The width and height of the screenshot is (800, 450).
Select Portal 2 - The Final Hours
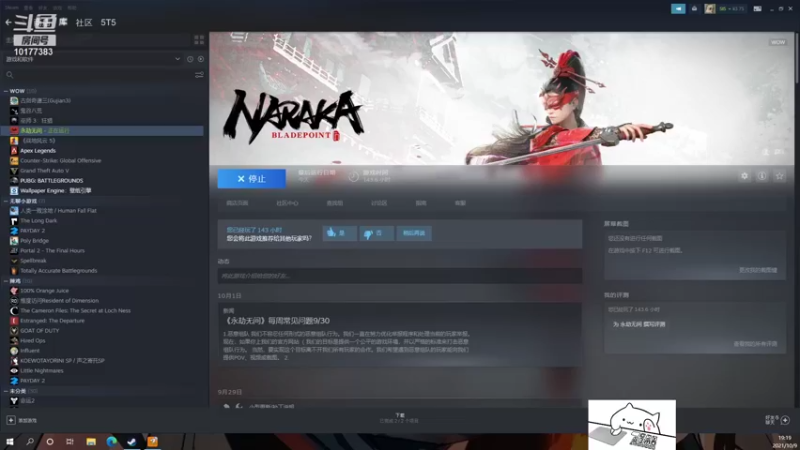pos(52,251)
